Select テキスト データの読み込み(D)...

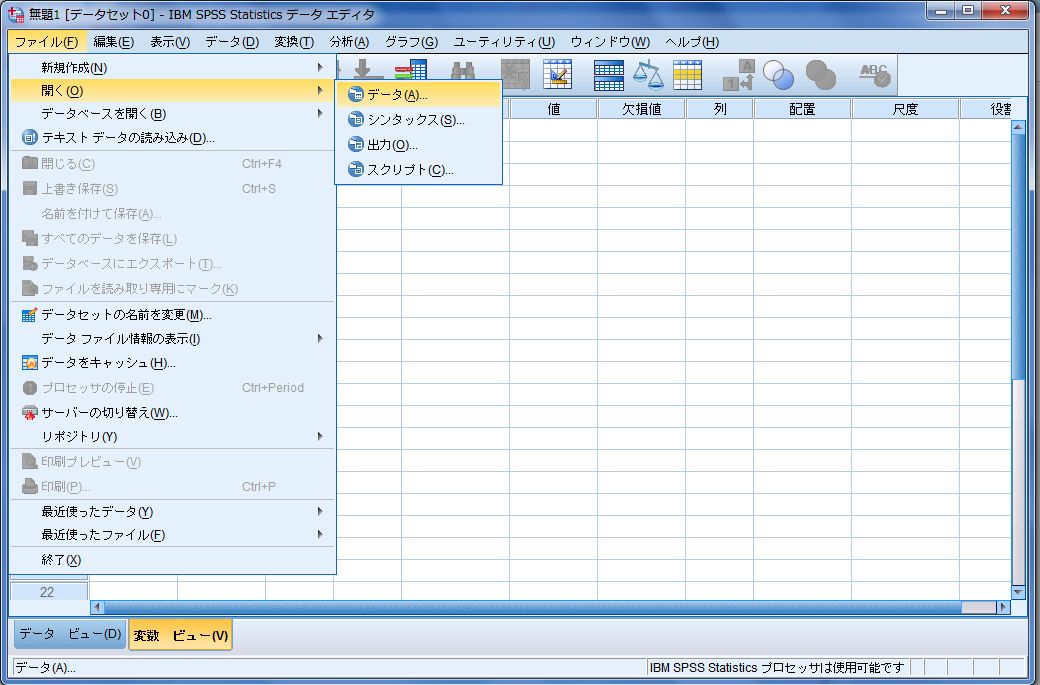(x=172, y=138)
